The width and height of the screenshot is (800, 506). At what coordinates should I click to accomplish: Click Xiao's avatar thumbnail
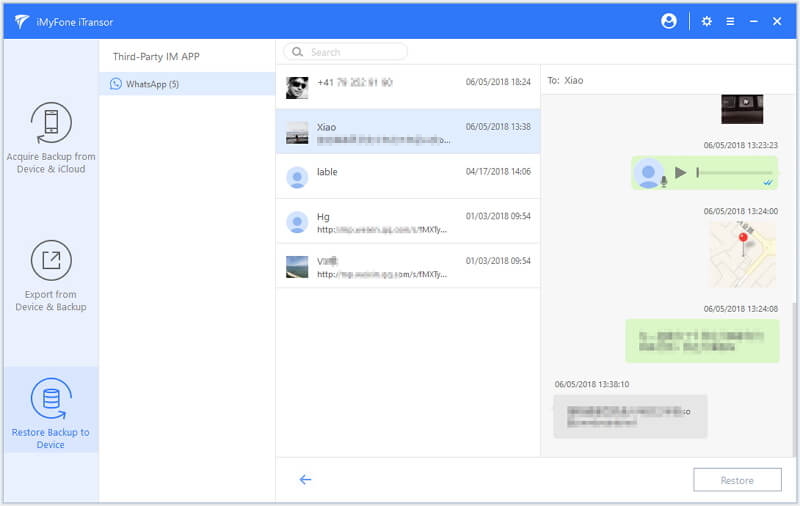coord(297,133)
